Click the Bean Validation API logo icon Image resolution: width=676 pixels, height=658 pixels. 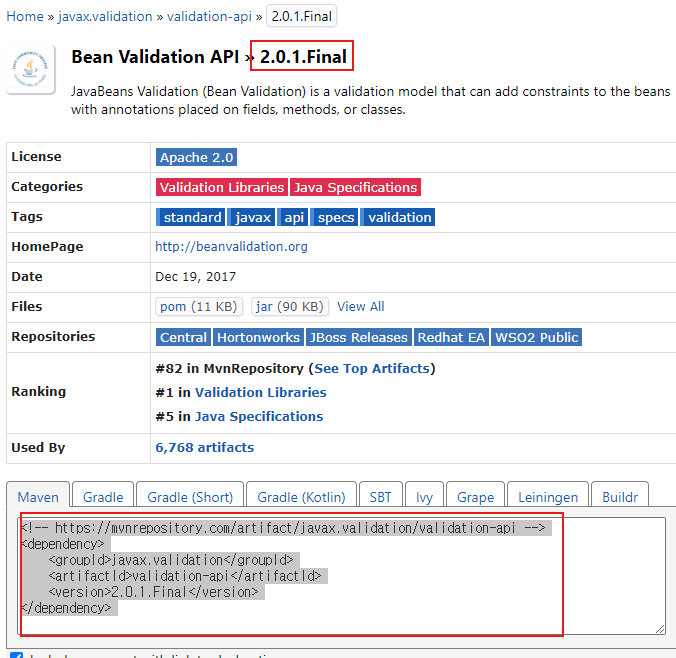click(30, 69)
